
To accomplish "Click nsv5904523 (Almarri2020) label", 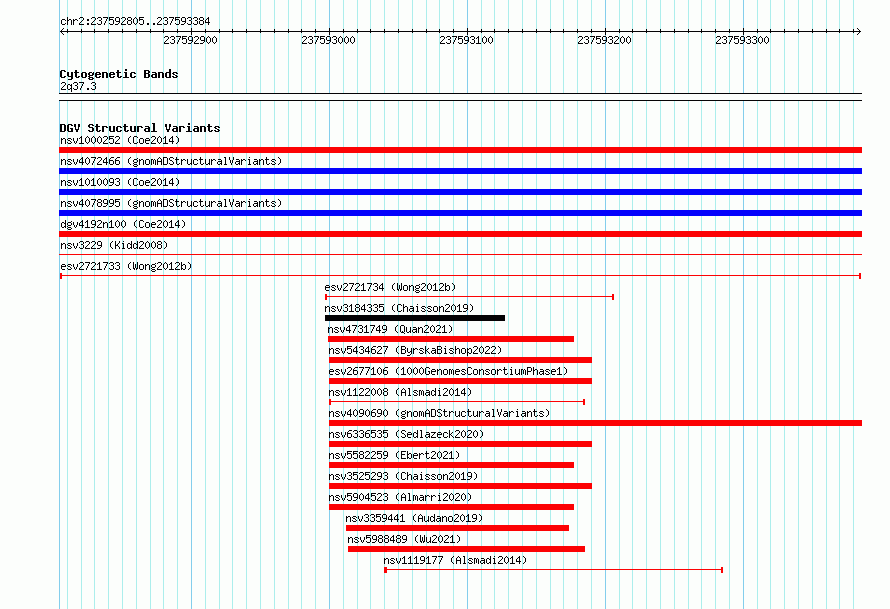I will pyautogui.click(x=400, y=497).
